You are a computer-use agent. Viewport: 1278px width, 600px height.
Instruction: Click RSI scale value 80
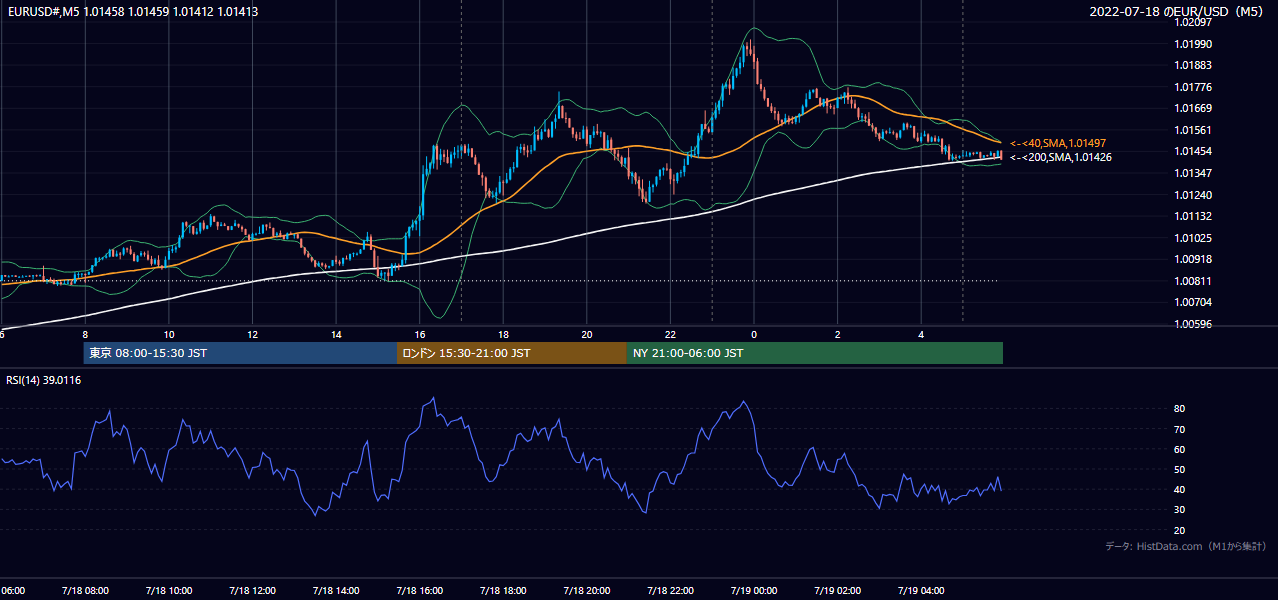pos(1180,409)
